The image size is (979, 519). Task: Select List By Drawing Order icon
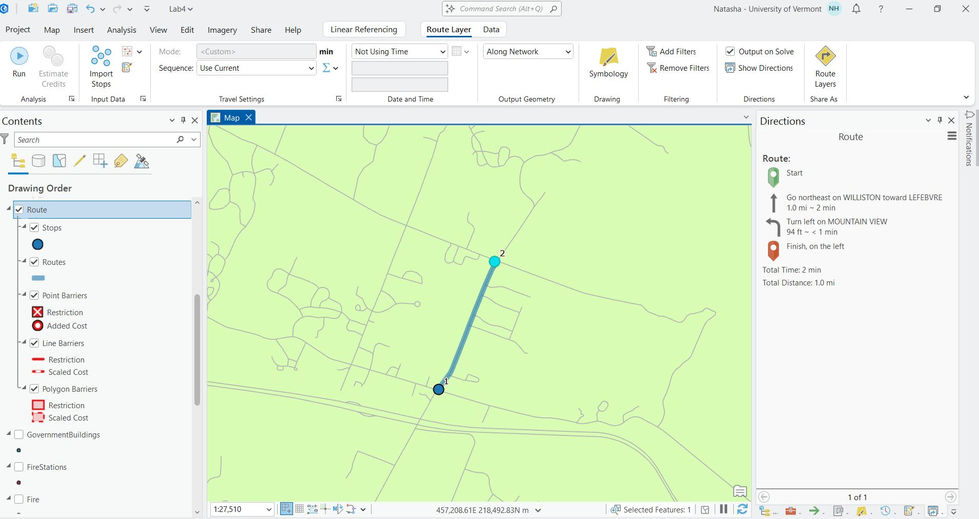tap(18, 162)
